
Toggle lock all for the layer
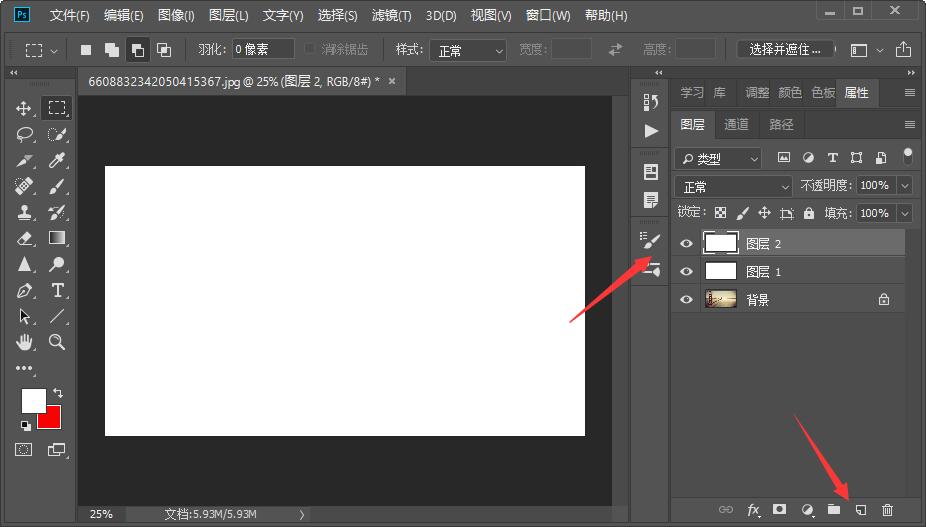(x=808, y=213)
